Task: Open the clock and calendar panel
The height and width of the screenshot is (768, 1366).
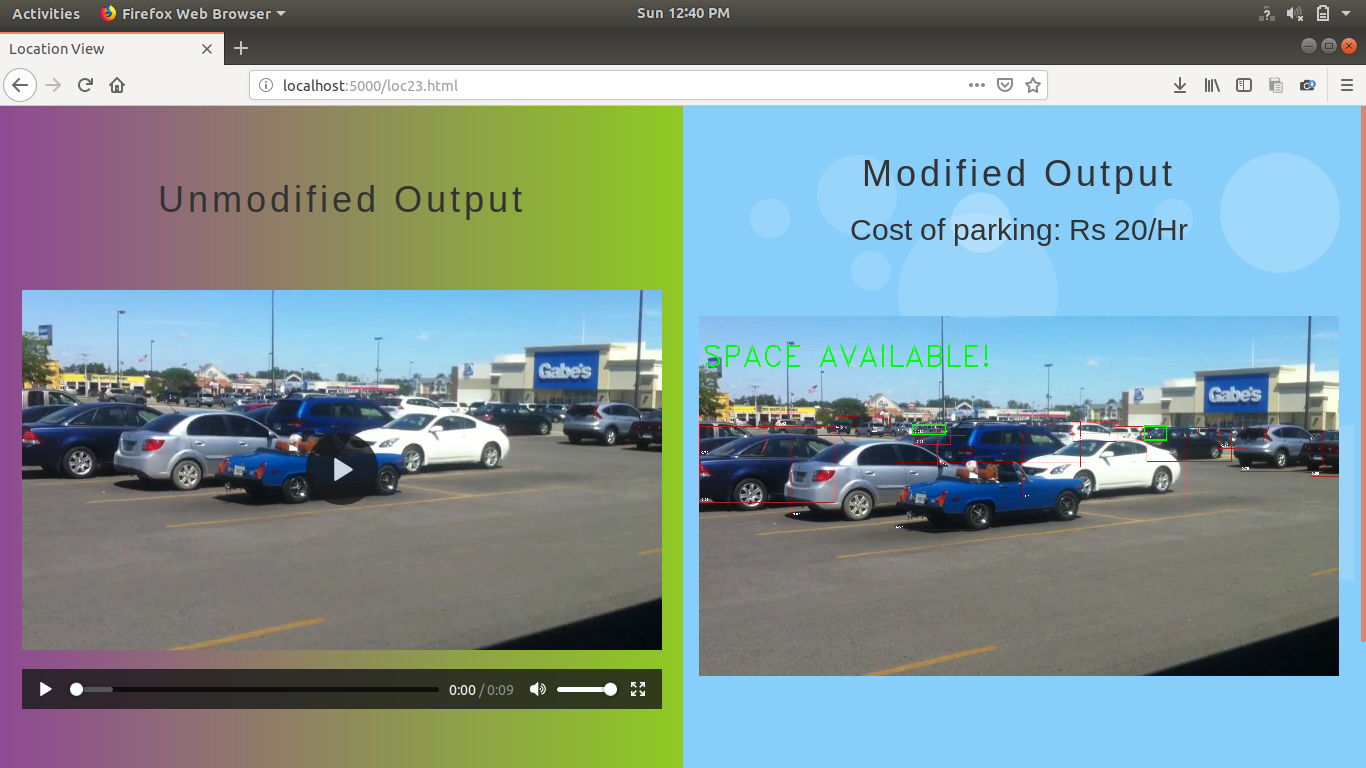Action: tap(683, 13)
